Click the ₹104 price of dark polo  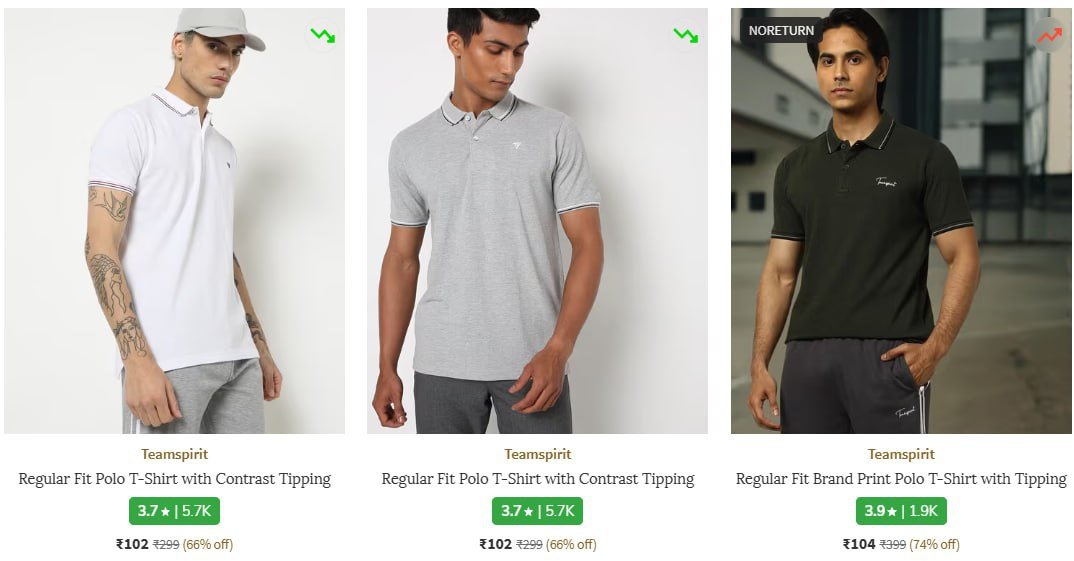[859, 544]
